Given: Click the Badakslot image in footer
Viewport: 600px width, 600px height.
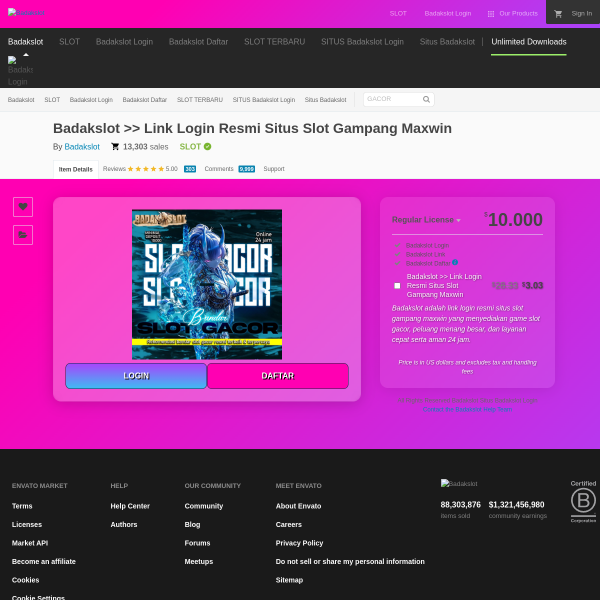Looking at the screenshot, I should click(459, 483).
